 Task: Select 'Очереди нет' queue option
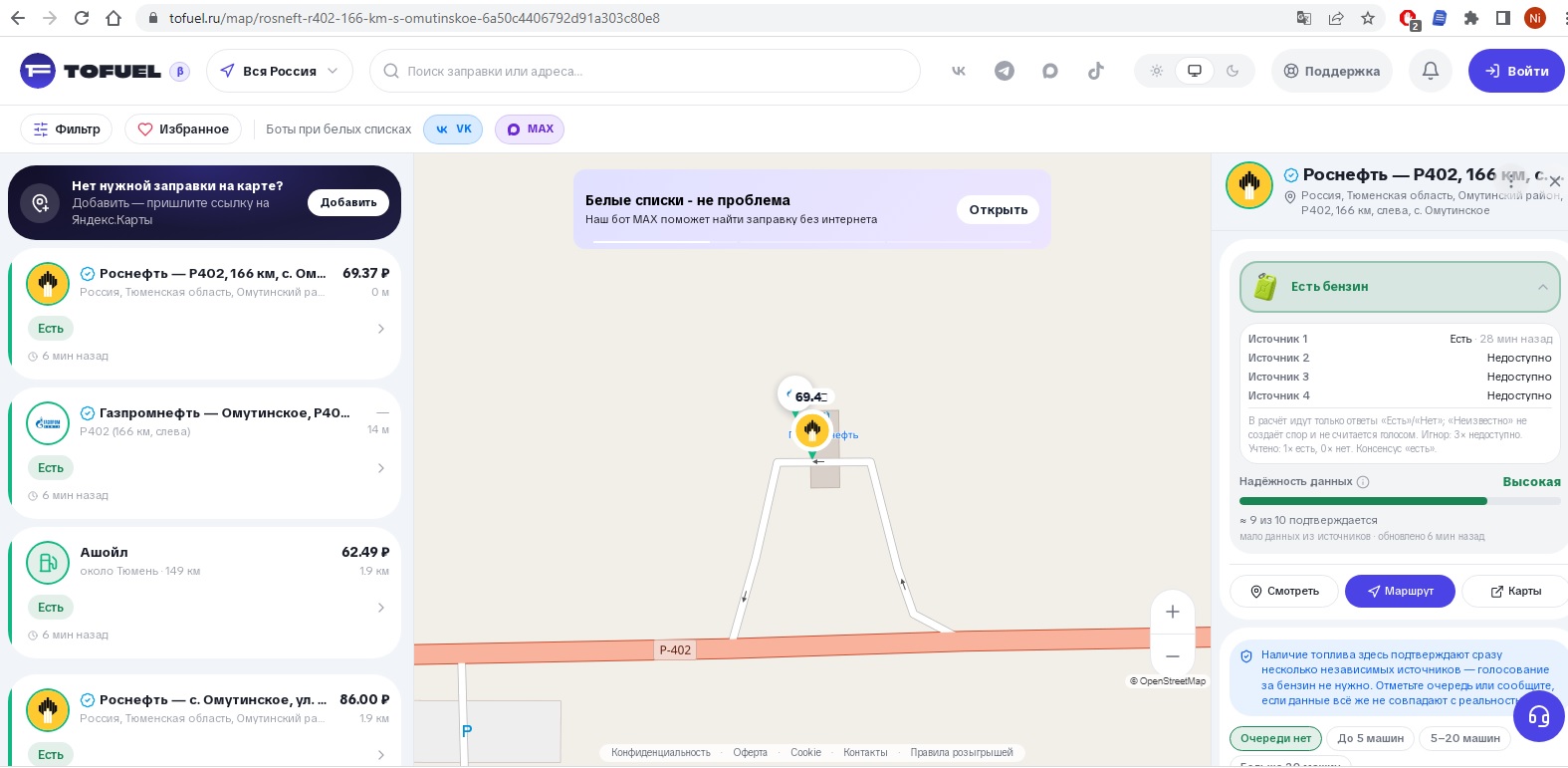[x=1275, y=738]
